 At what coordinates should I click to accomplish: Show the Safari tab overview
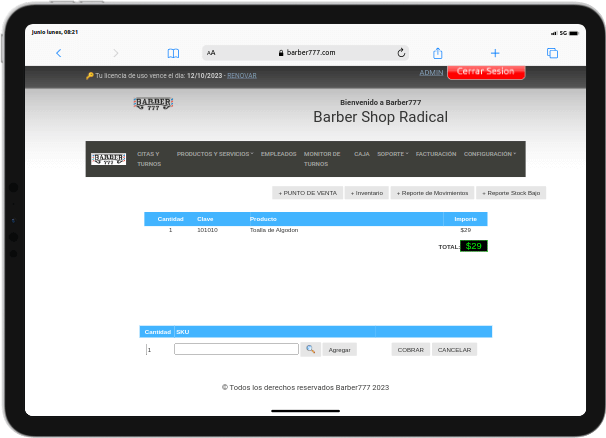[552, 53]
